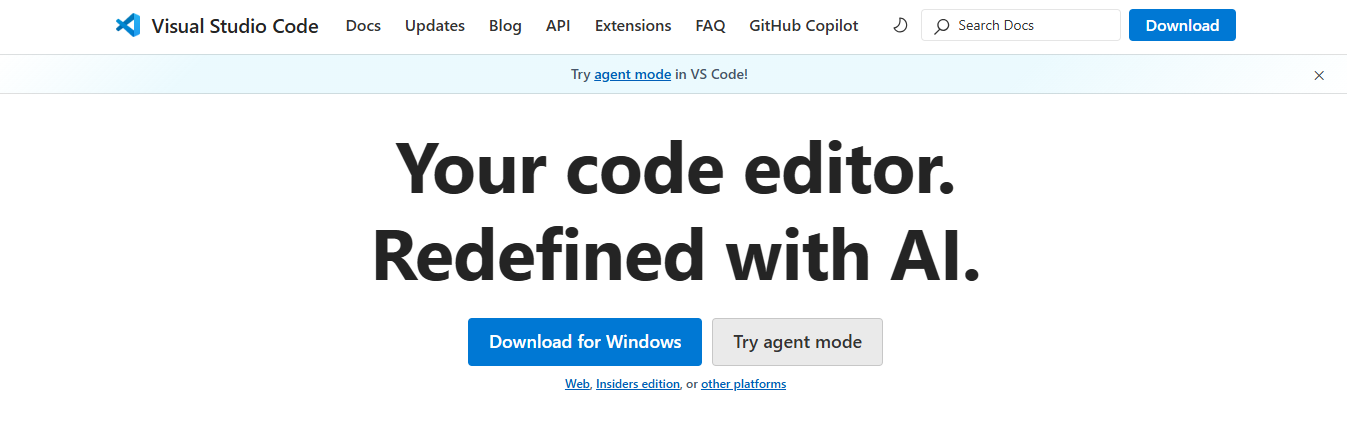Click the Try agent mode button

click(797, 342)
